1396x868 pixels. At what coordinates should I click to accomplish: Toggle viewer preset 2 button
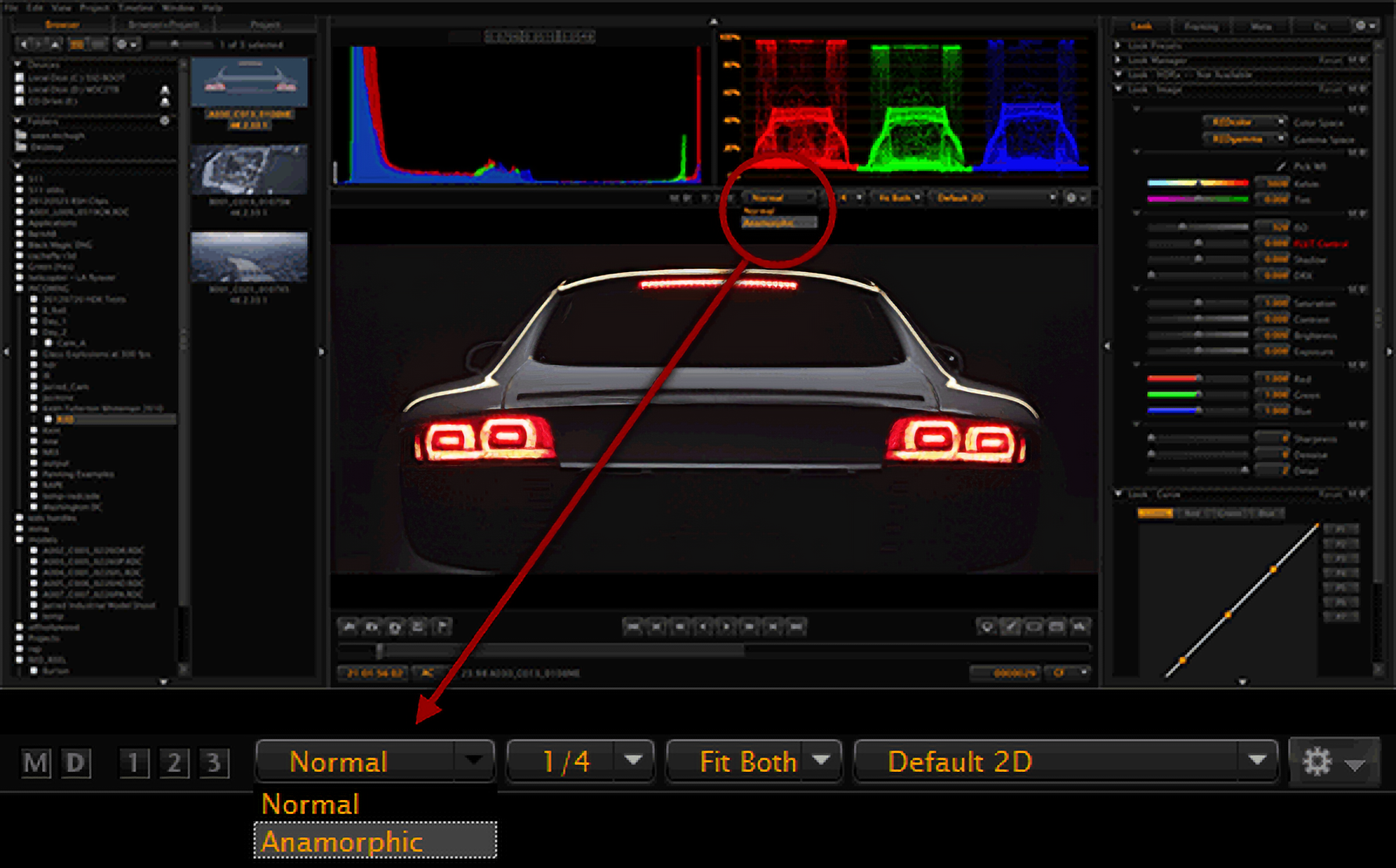pos(174,762)
